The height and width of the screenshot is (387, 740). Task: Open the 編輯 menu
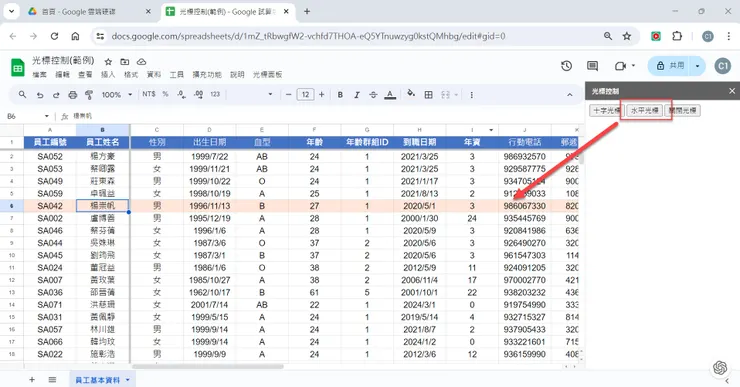(62, 75)
